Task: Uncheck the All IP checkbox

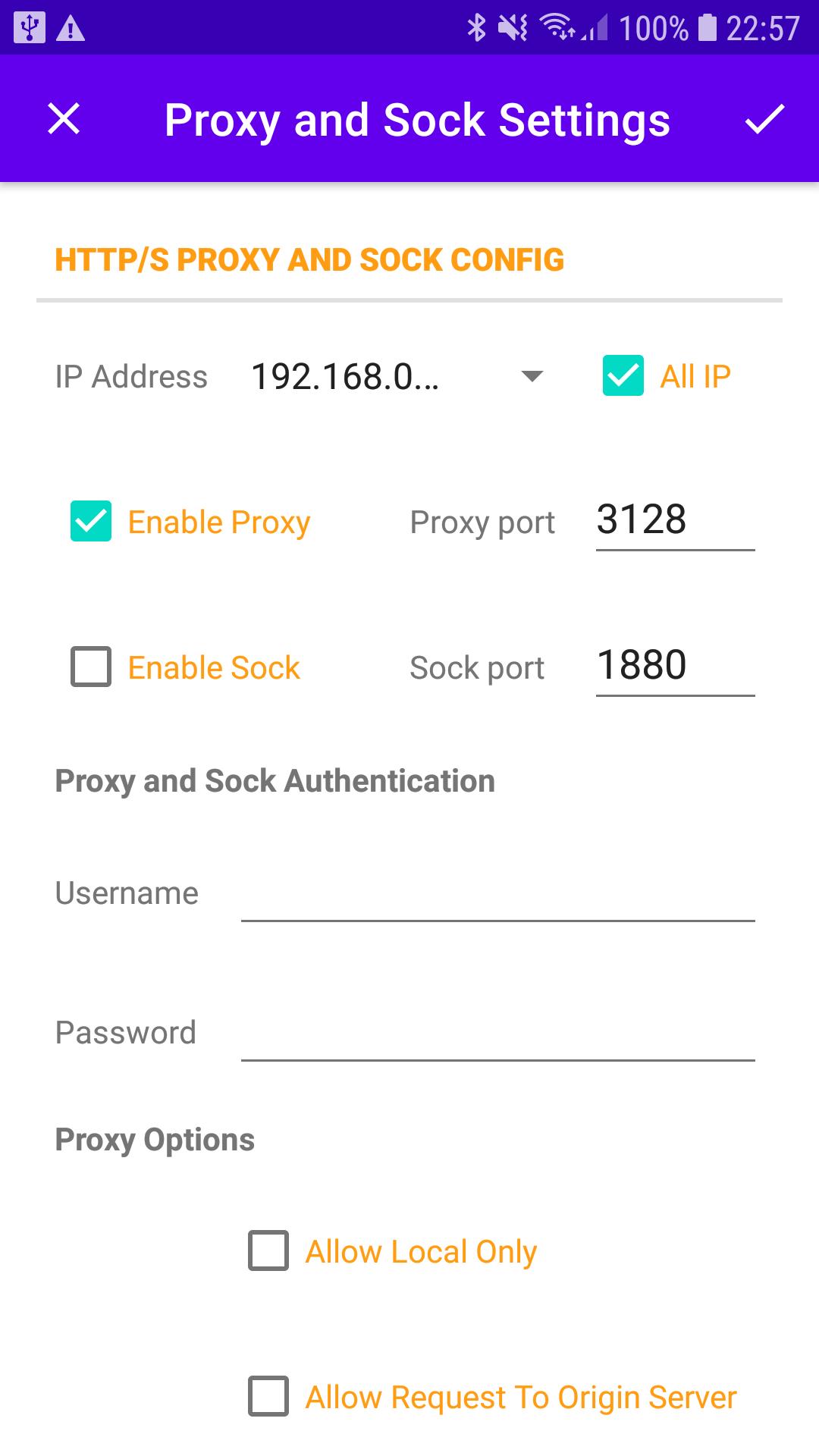Action: tap(623, 375)
